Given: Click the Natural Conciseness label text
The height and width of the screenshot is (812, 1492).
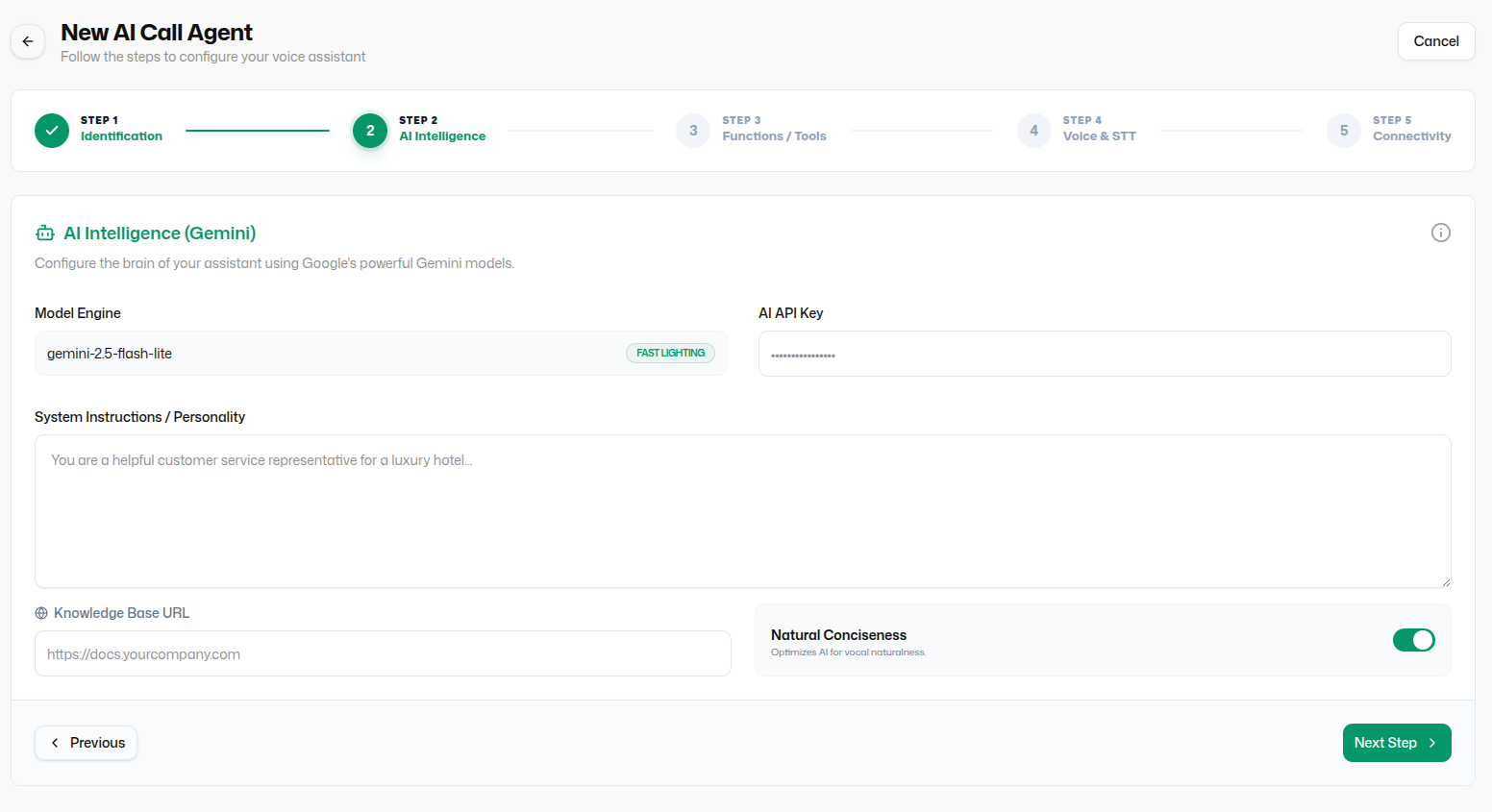Looking at the screenshot, I should (838, 635).
